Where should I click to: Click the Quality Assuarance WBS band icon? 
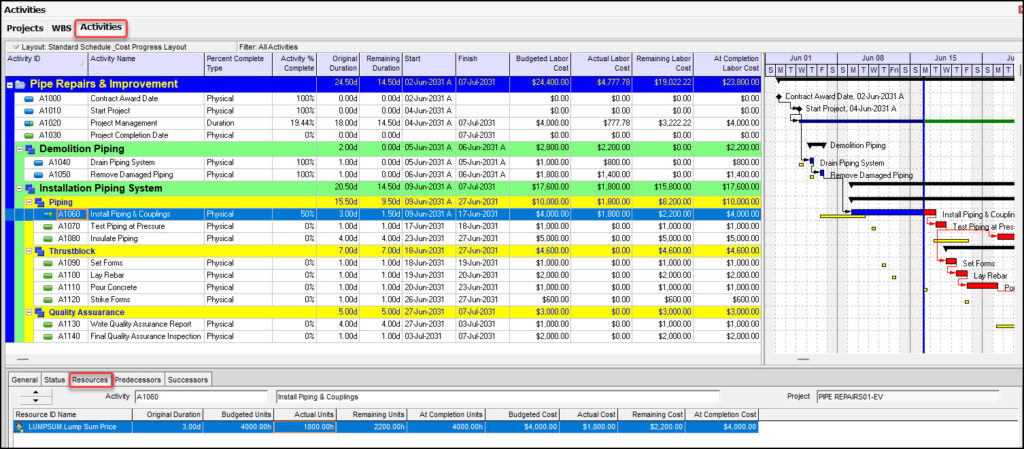pyautogui.click(x=39, y=313)
